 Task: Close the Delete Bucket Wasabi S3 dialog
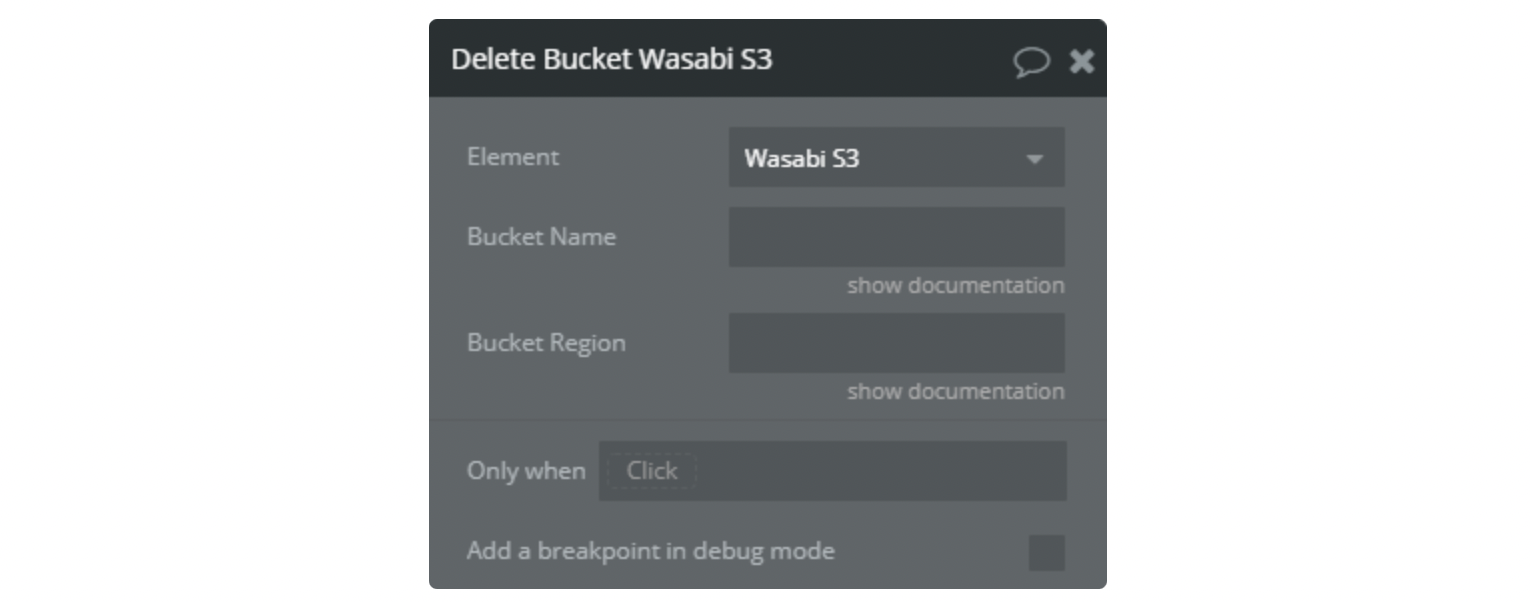1082,62
